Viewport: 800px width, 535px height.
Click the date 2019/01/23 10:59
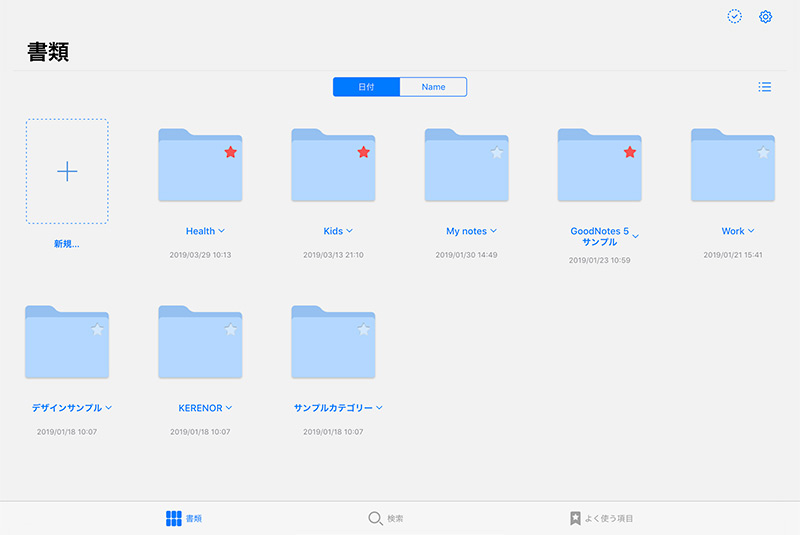(x=599, y=260)
